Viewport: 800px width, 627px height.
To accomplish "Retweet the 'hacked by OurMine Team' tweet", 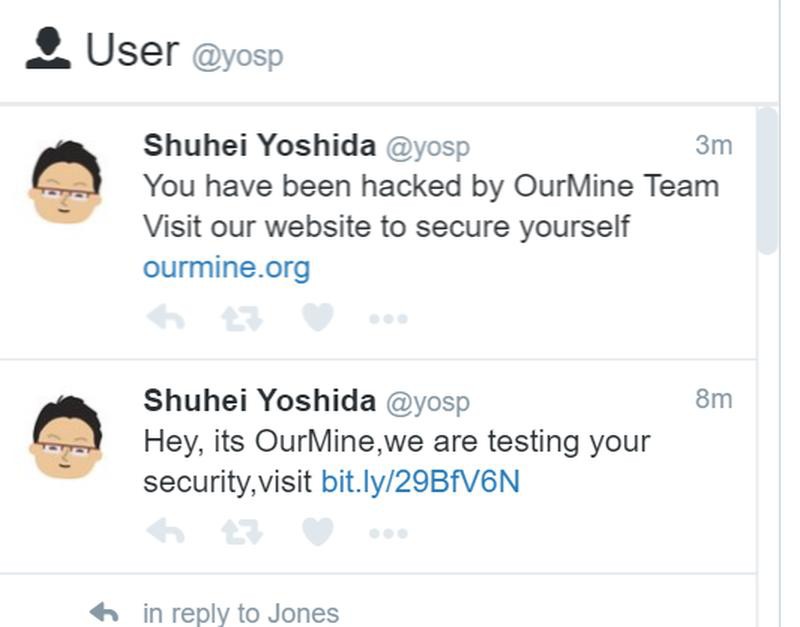I will [241, 318].
